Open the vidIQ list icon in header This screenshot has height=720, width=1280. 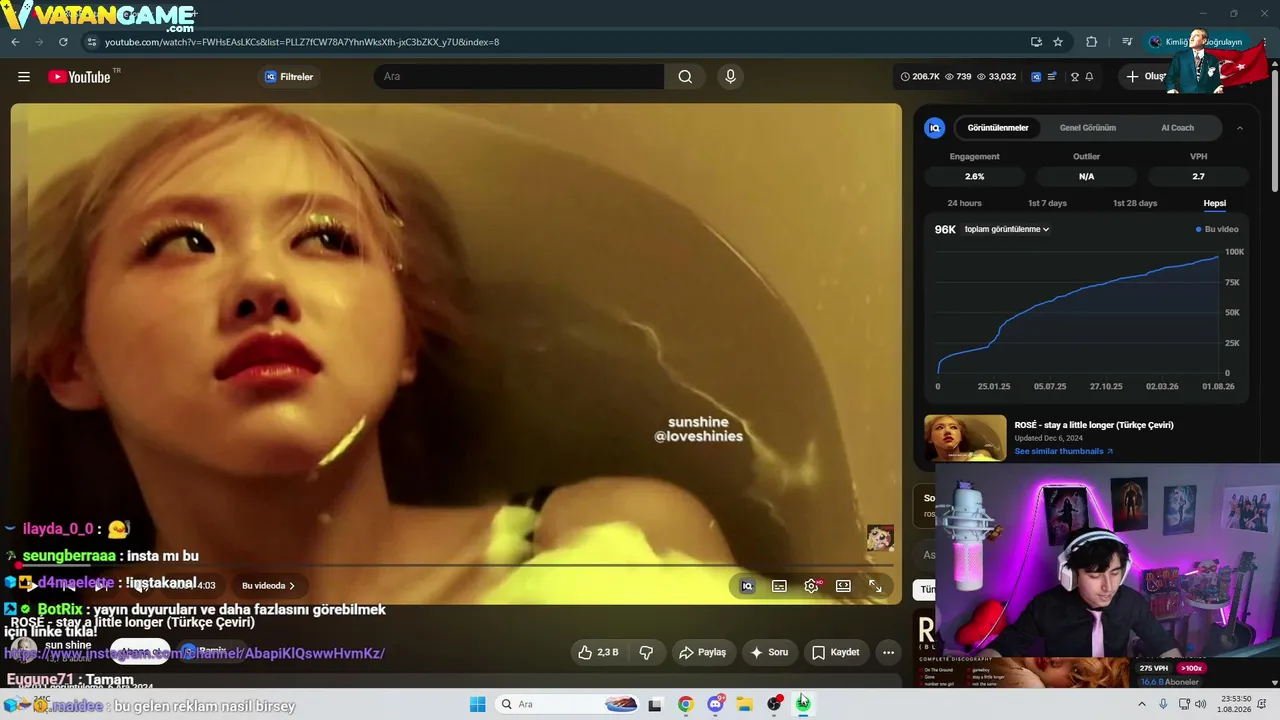[1052, 77]
